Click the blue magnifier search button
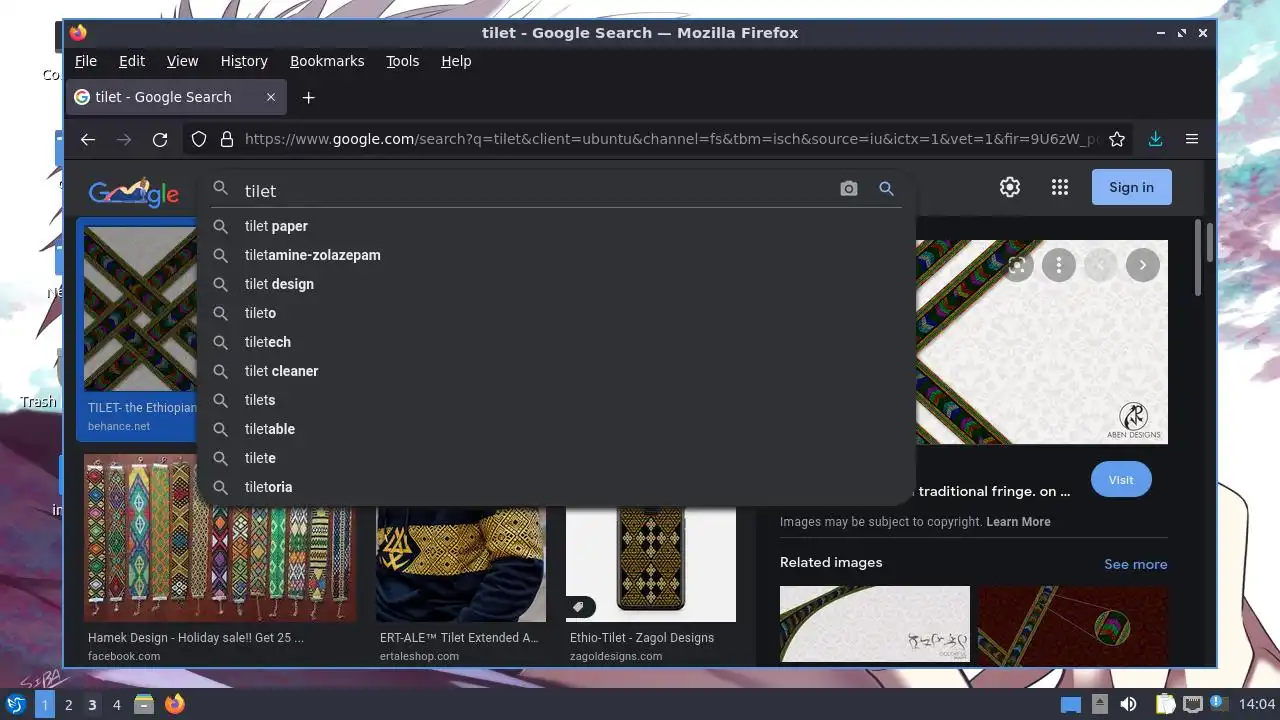Screen dimensions: 1280x720 pyautogui.click(x=886, y=189)
